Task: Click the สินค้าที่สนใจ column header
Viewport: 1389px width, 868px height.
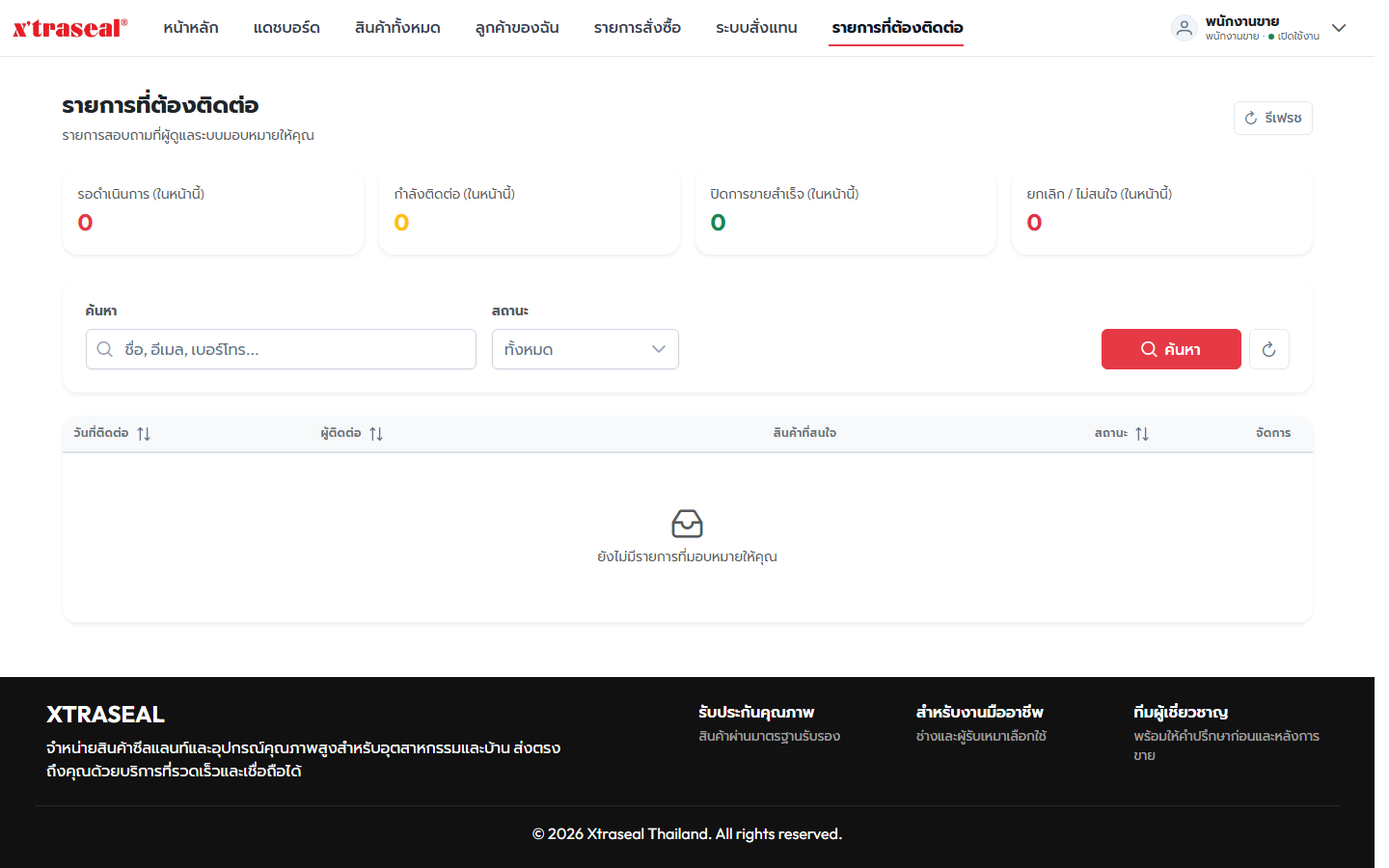Action: [804, 433]
